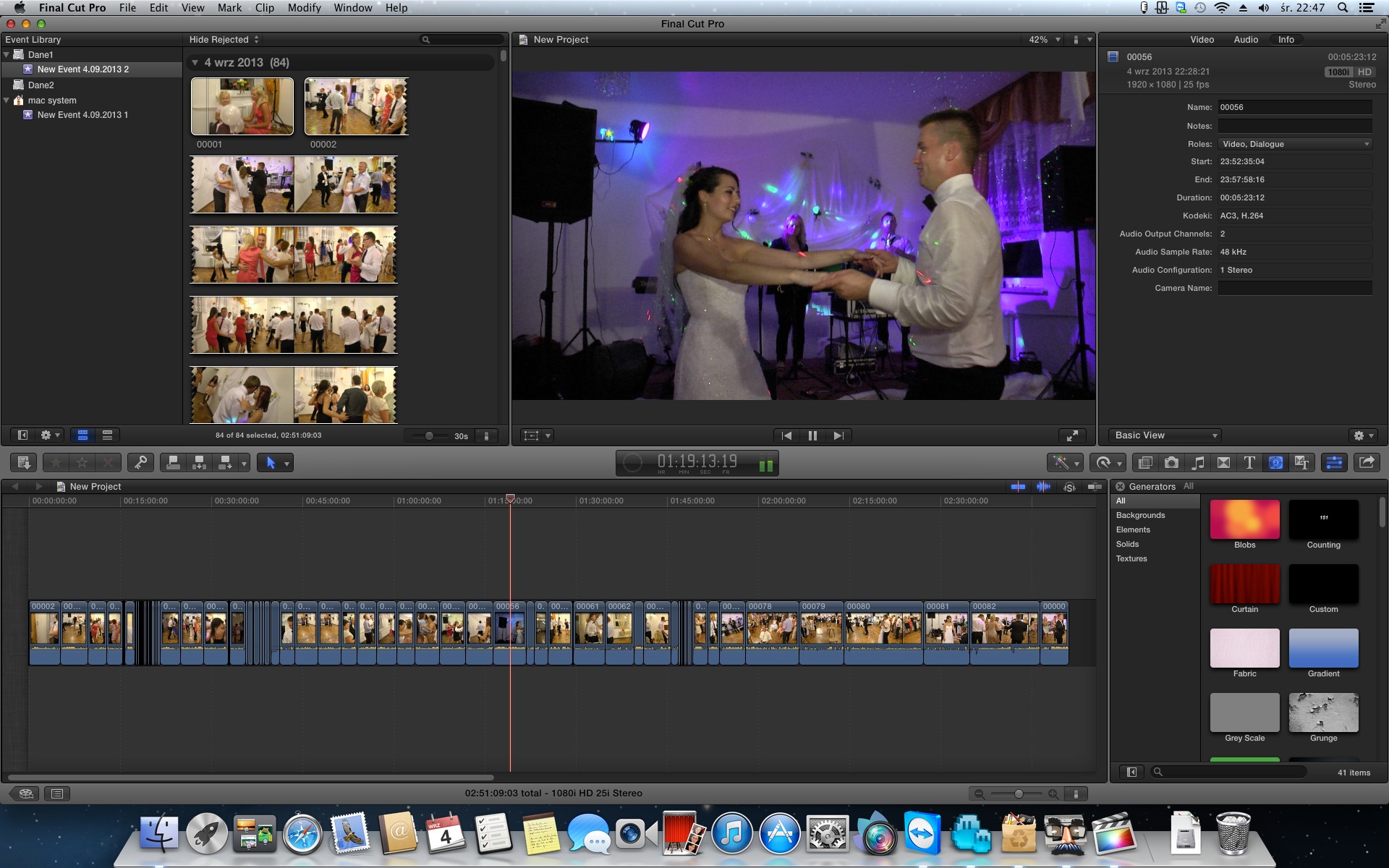Show the Project Library
This screenshot has height=868, width=1389.
(x=26, y=793)
